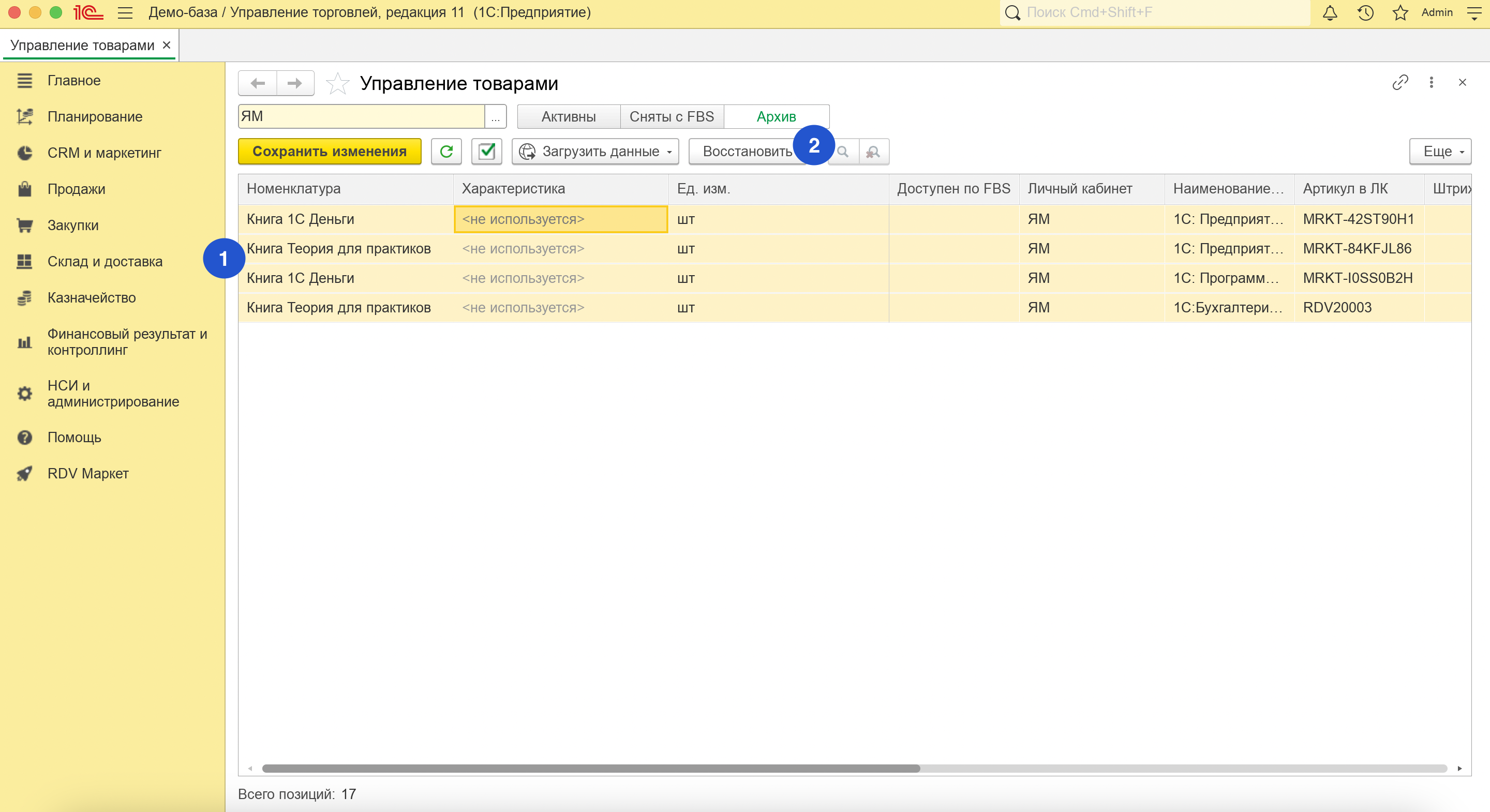Open the RDV Маркет rocket section

[x=88, y=474]
